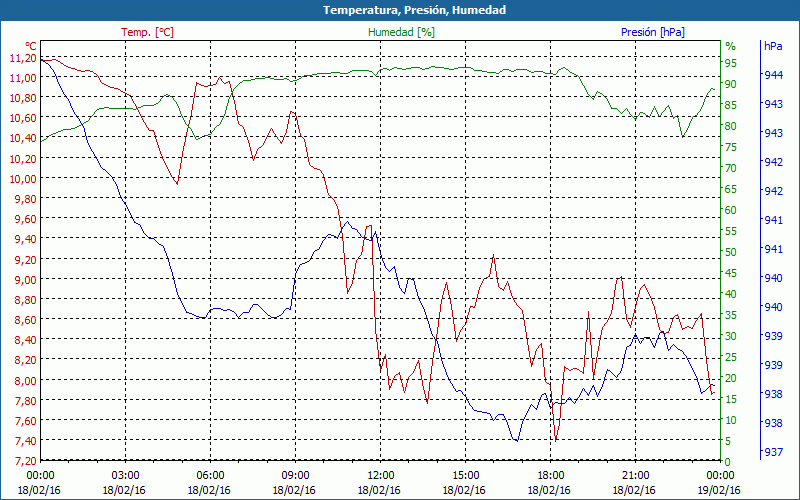The width and height of the screenshot is (800, 500).
Task: Click the "06:00" time axis label
Action: coord(210,476)
